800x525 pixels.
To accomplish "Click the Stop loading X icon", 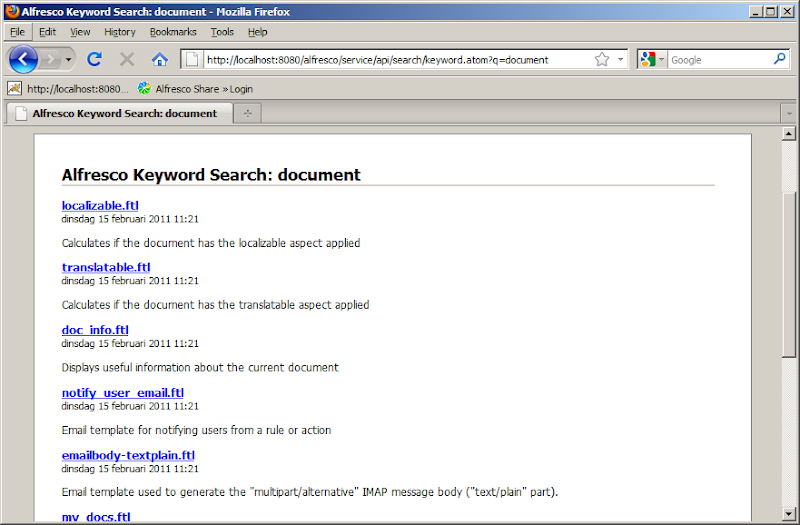I will [127, 60].
